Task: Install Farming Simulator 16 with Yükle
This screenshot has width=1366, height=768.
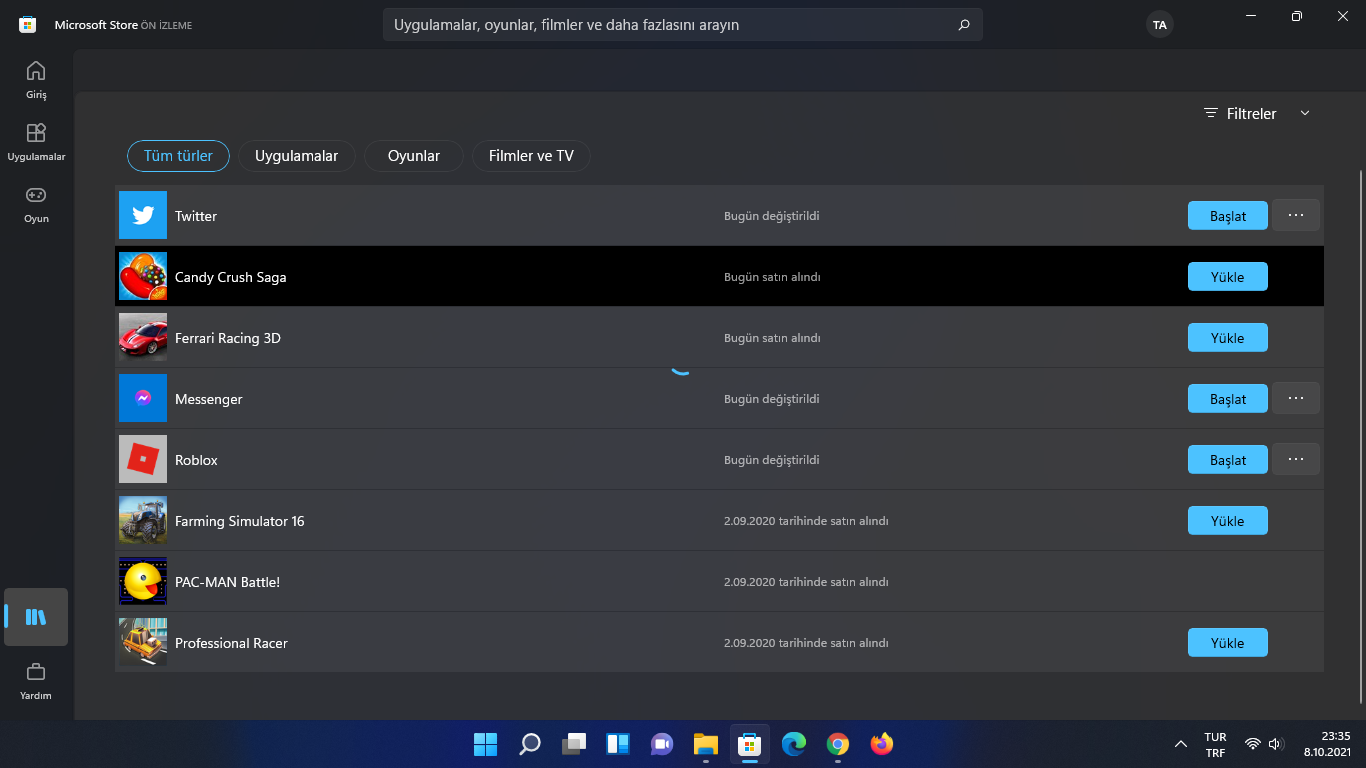Action: click(1228, 520)
